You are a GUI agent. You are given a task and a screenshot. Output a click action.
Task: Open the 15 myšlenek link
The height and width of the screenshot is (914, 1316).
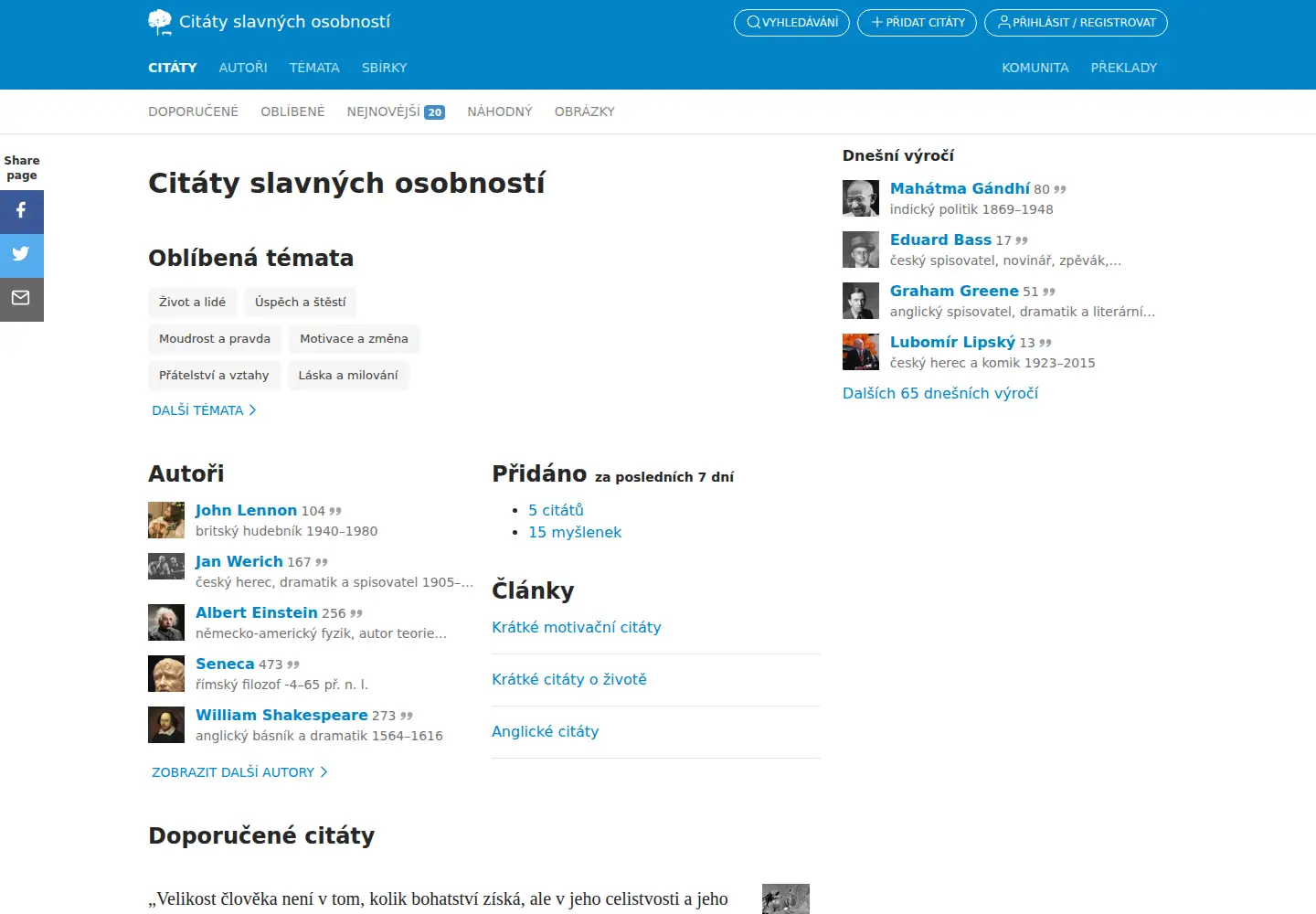tap(575, 532)
